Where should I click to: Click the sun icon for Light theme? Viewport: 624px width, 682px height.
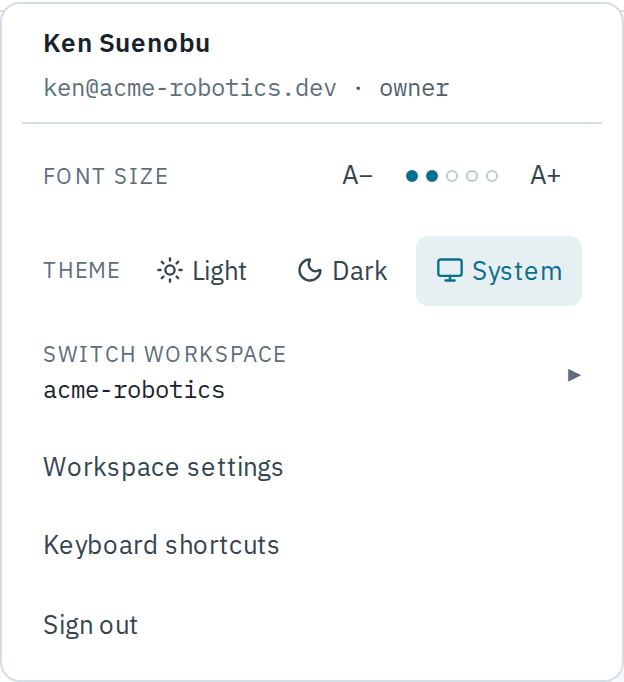point(170,271)
